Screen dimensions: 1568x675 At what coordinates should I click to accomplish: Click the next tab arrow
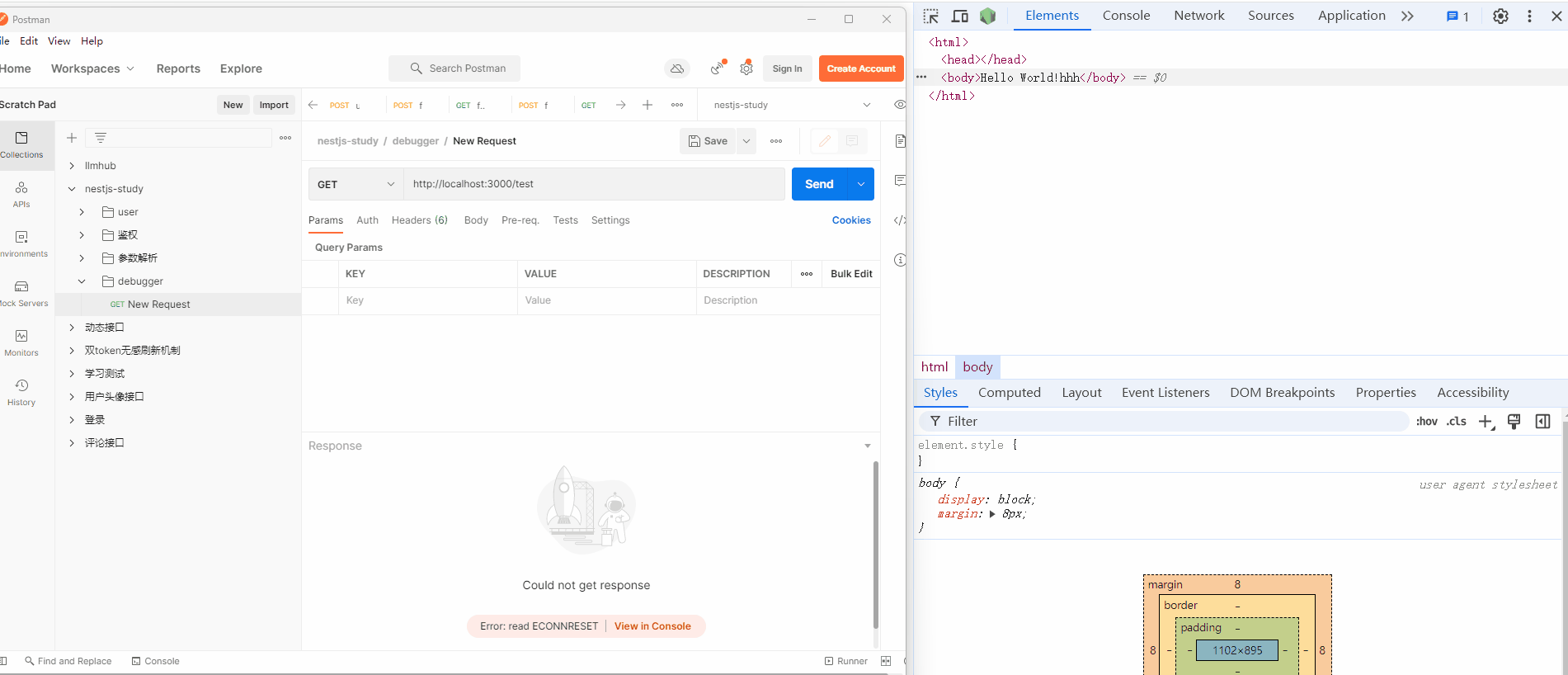[621, 105]
